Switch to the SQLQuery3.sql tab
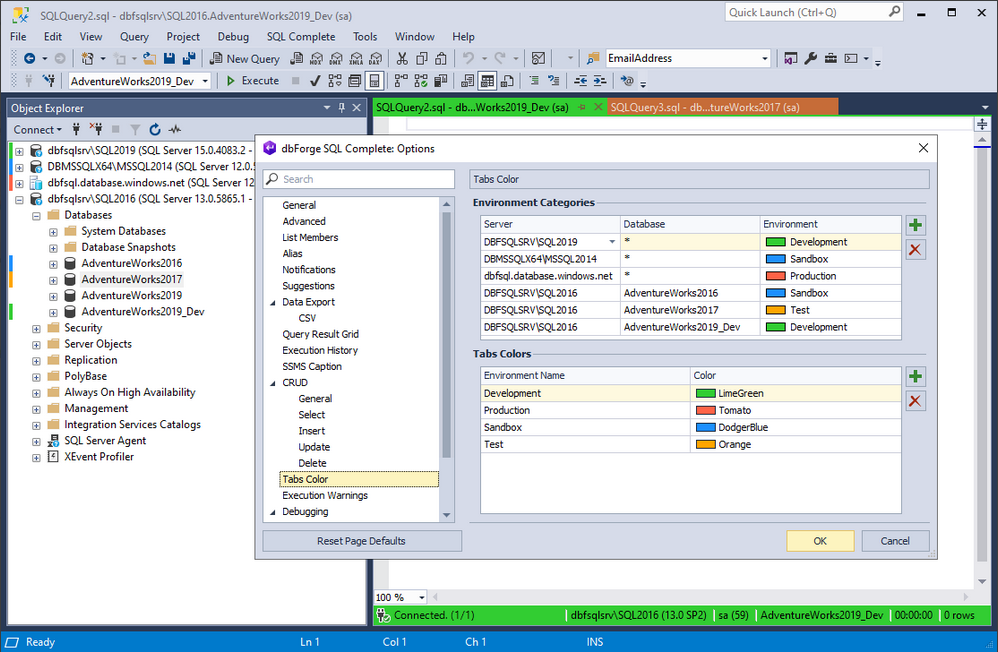Viewport: 998px width, 652px height. pos(705,107)
